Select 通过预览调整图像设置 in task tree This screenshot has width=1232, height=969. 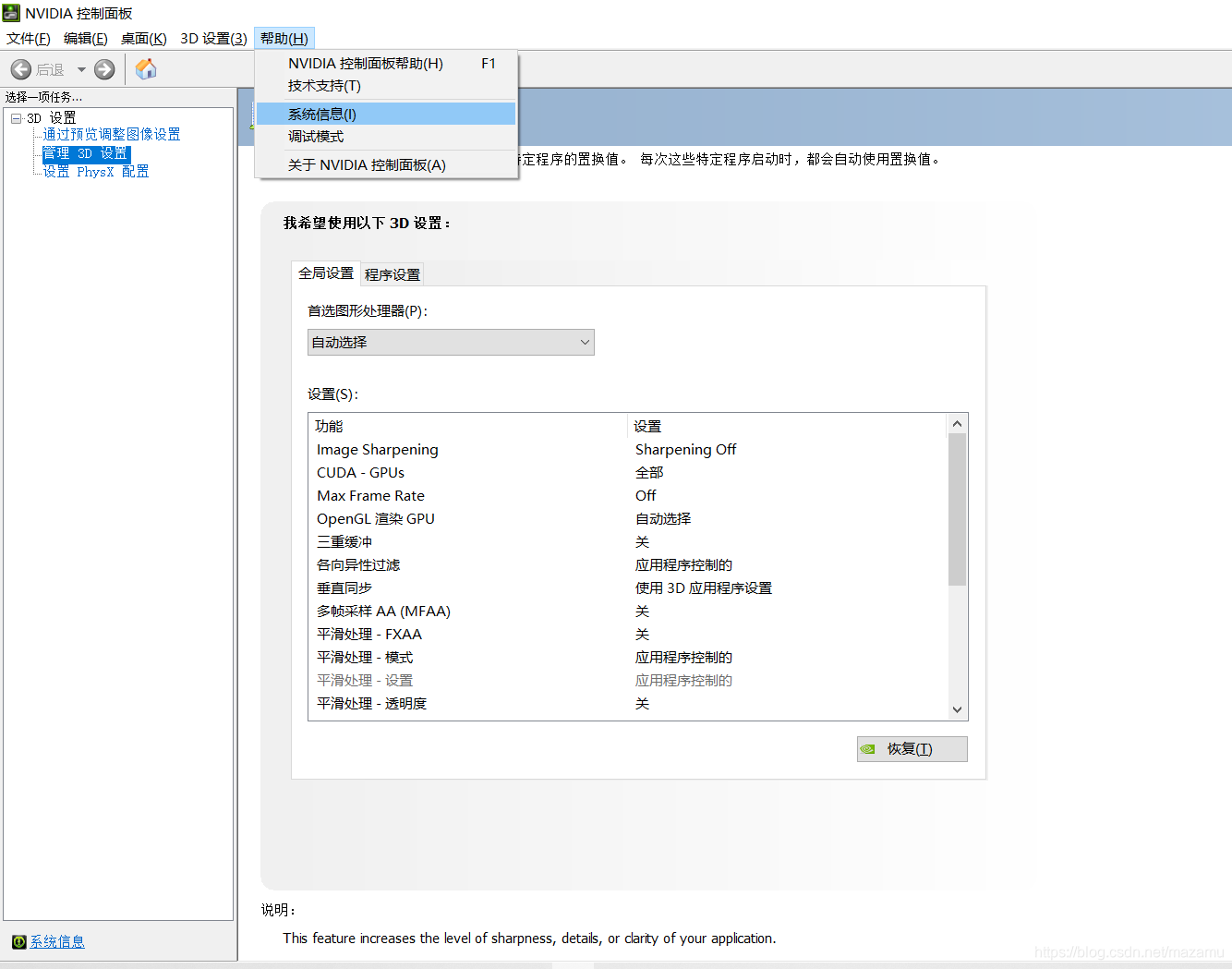[112, 135]
